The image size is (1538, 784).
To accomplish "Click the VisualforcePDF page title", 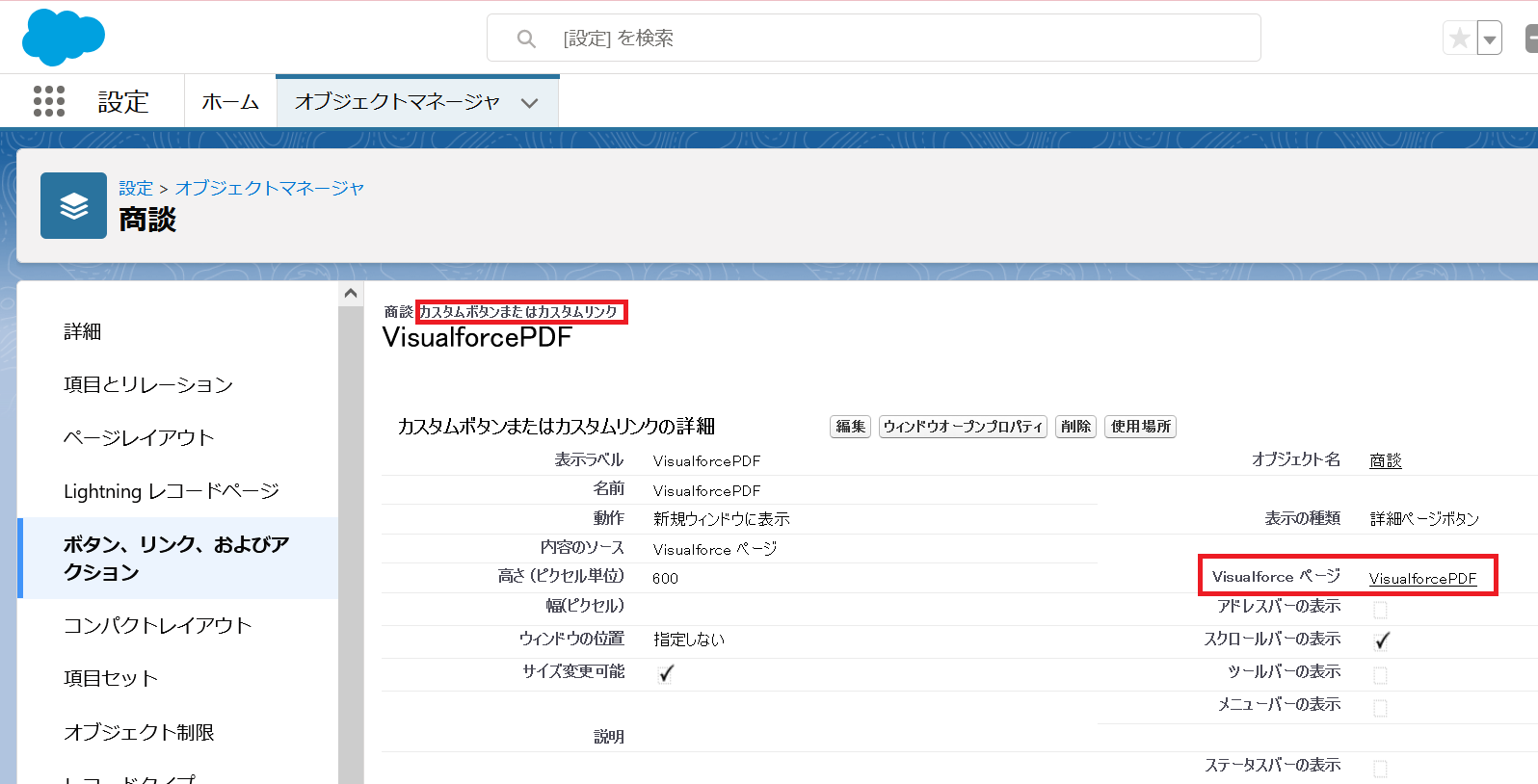I will tap(477, 338).
